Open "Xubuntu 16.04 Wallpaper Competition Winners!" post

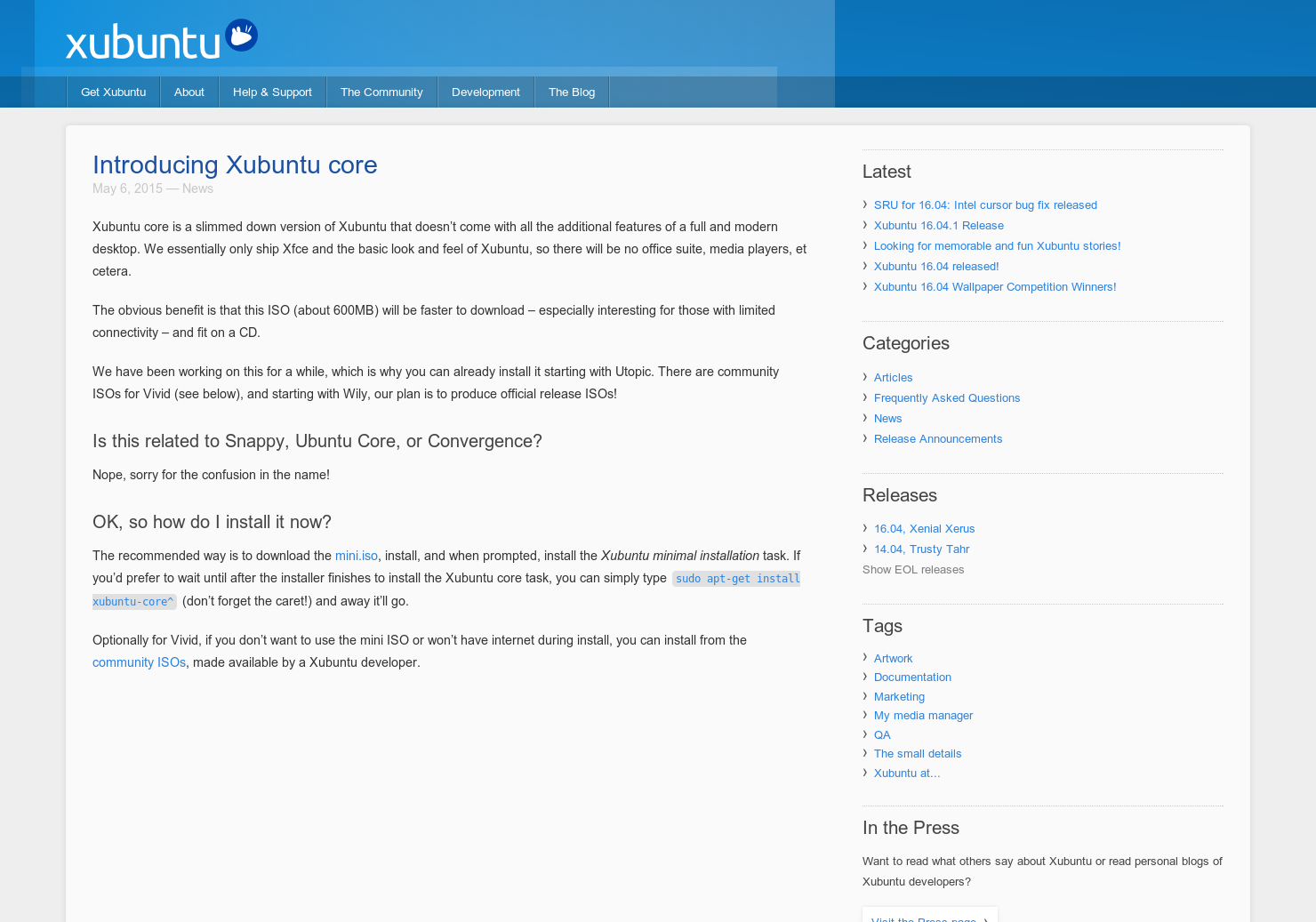(x=995, y=286)
